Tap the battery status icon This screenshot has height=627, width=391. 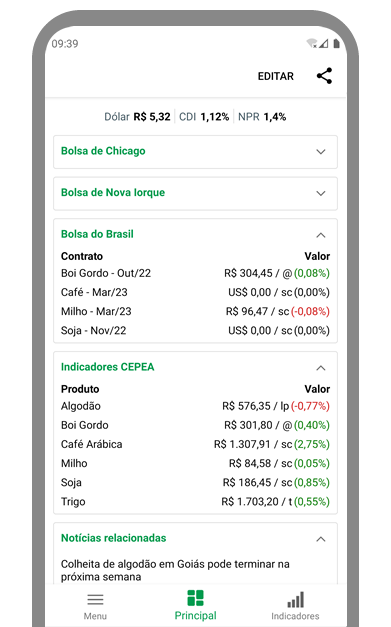coord(336,43)
